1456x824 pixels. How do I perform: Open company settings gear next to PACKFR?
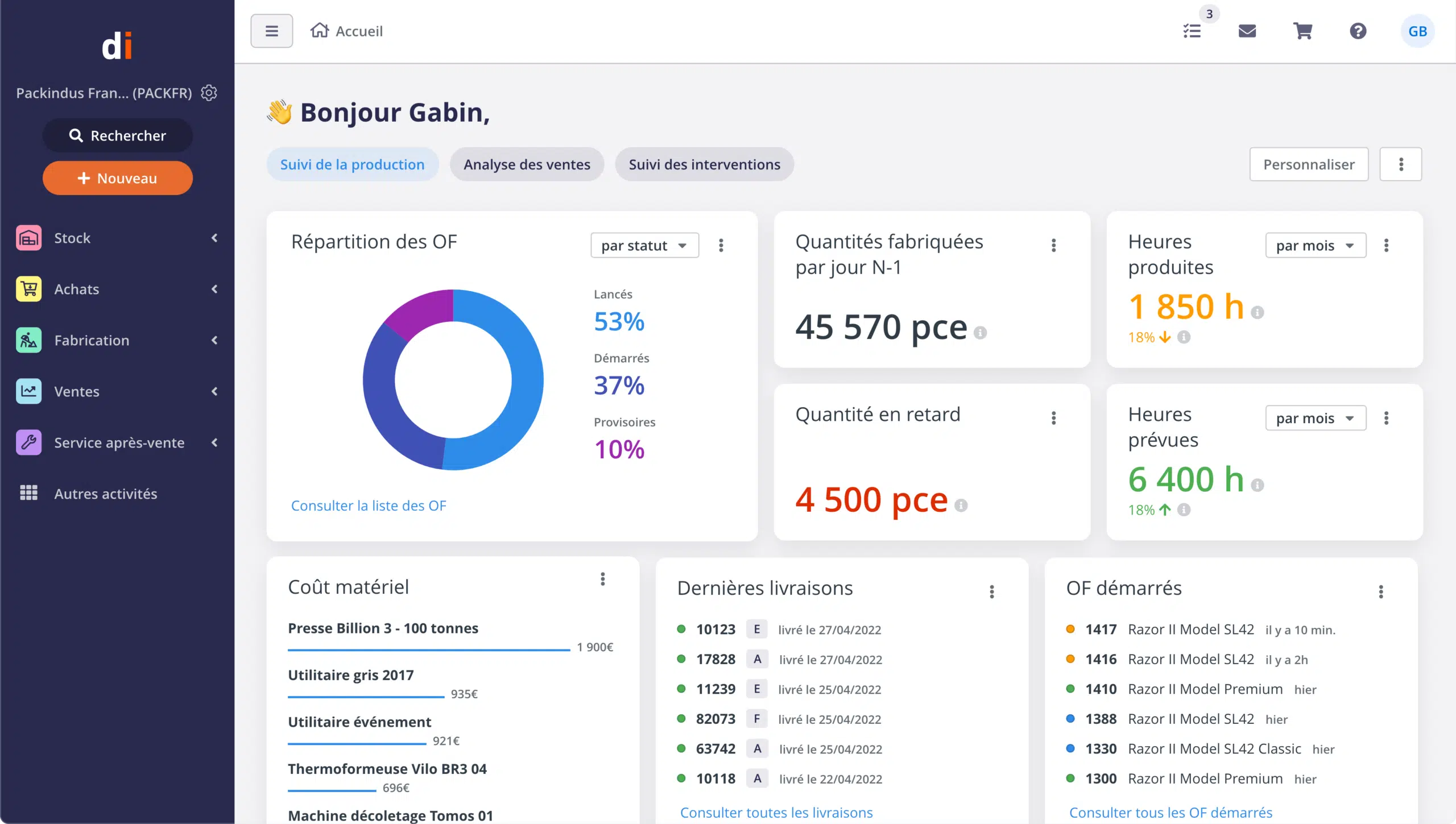209,93
